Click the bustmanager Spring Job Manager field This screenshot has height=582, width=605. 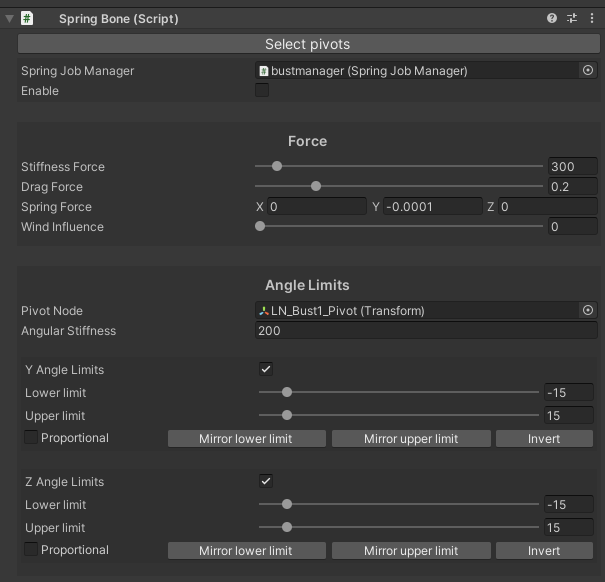point(417,71)
